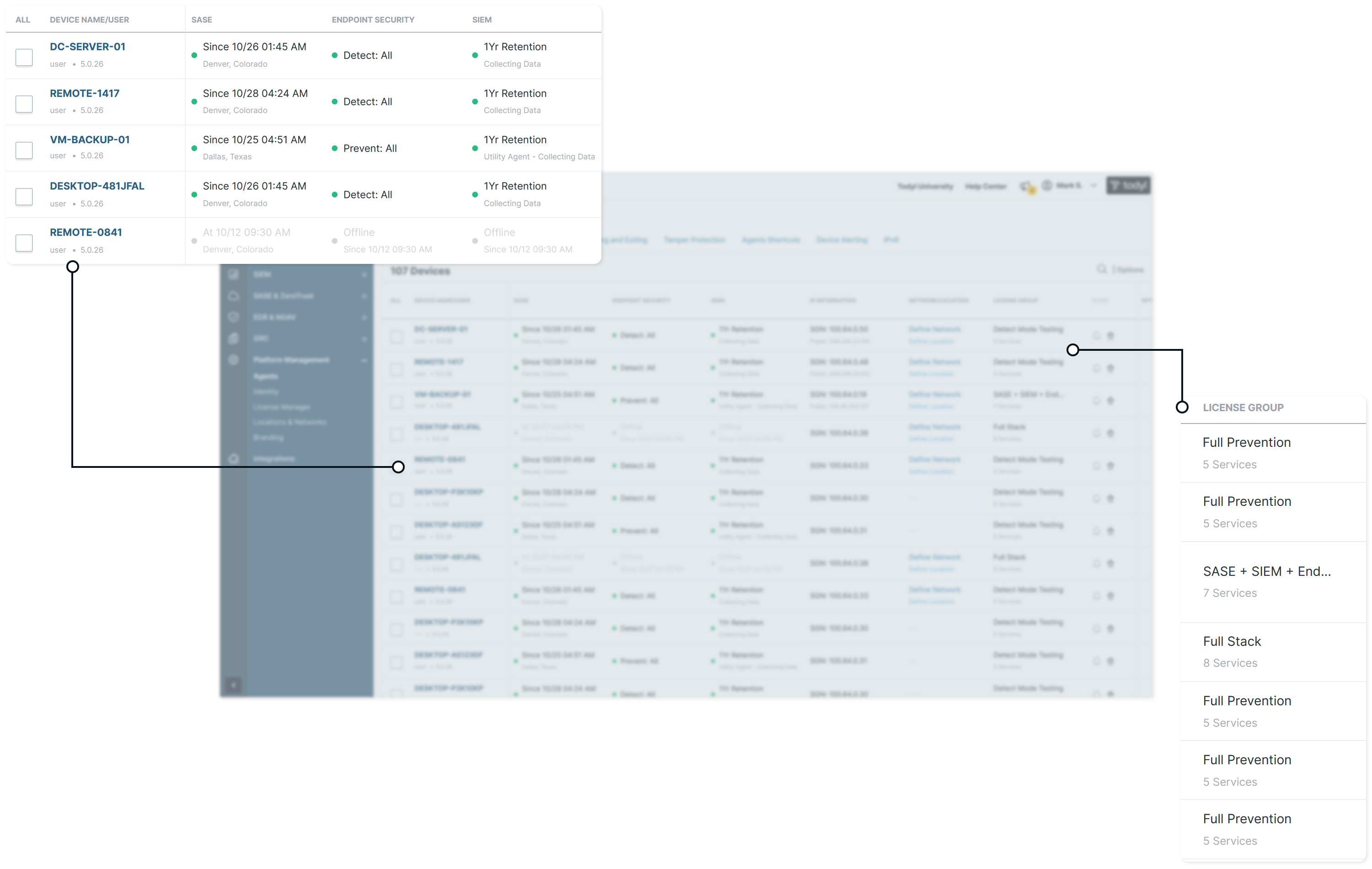Open the EDR & NGAV shield icon

point(234,317)
